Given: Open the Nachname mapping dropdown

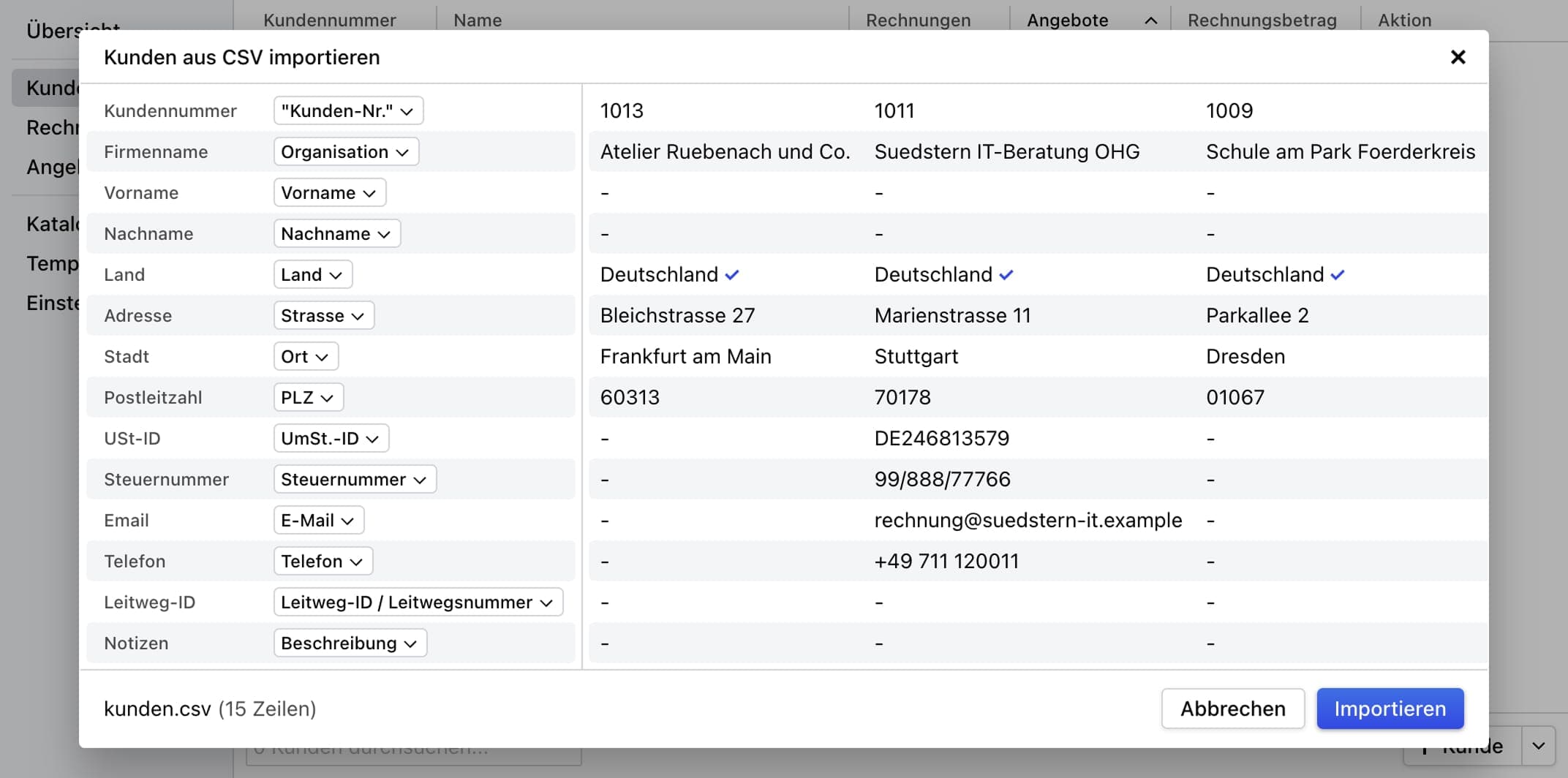Looking at the screenshot, I should 336,233.
